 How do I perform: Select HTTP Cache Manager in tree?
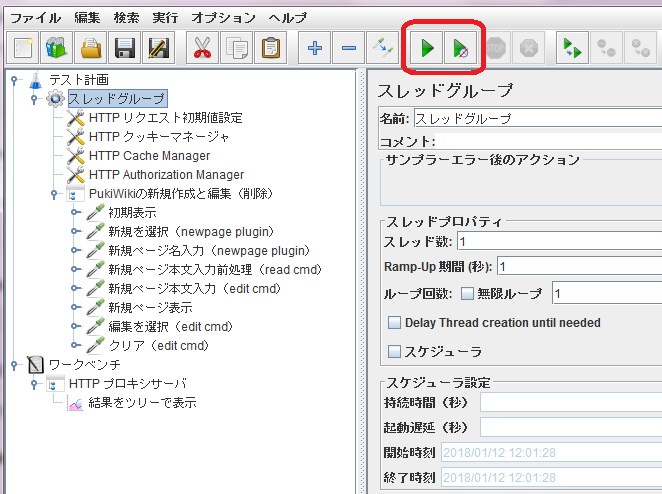[149, 156]
